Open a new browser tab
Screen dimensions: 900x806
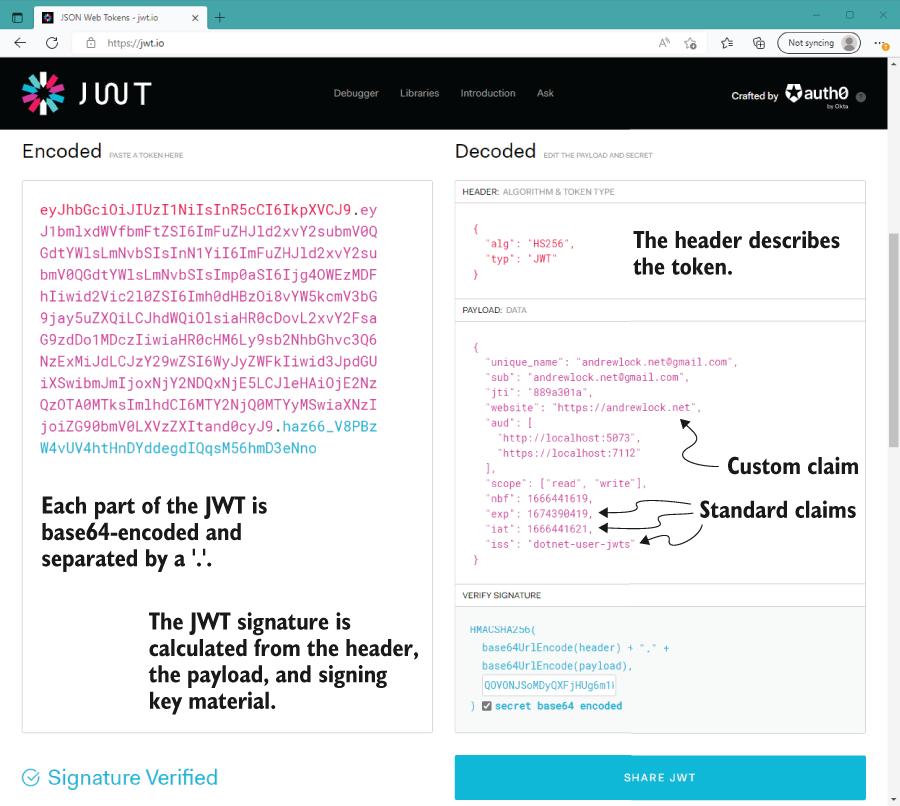[x=220, y=18]
